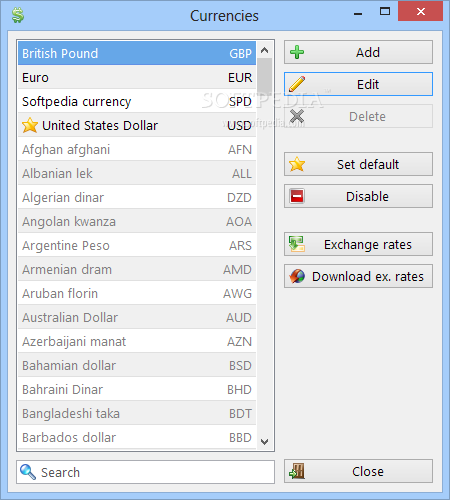Click the grey X Delete icon
Screen dimensions: 450x500
(297, 116)
